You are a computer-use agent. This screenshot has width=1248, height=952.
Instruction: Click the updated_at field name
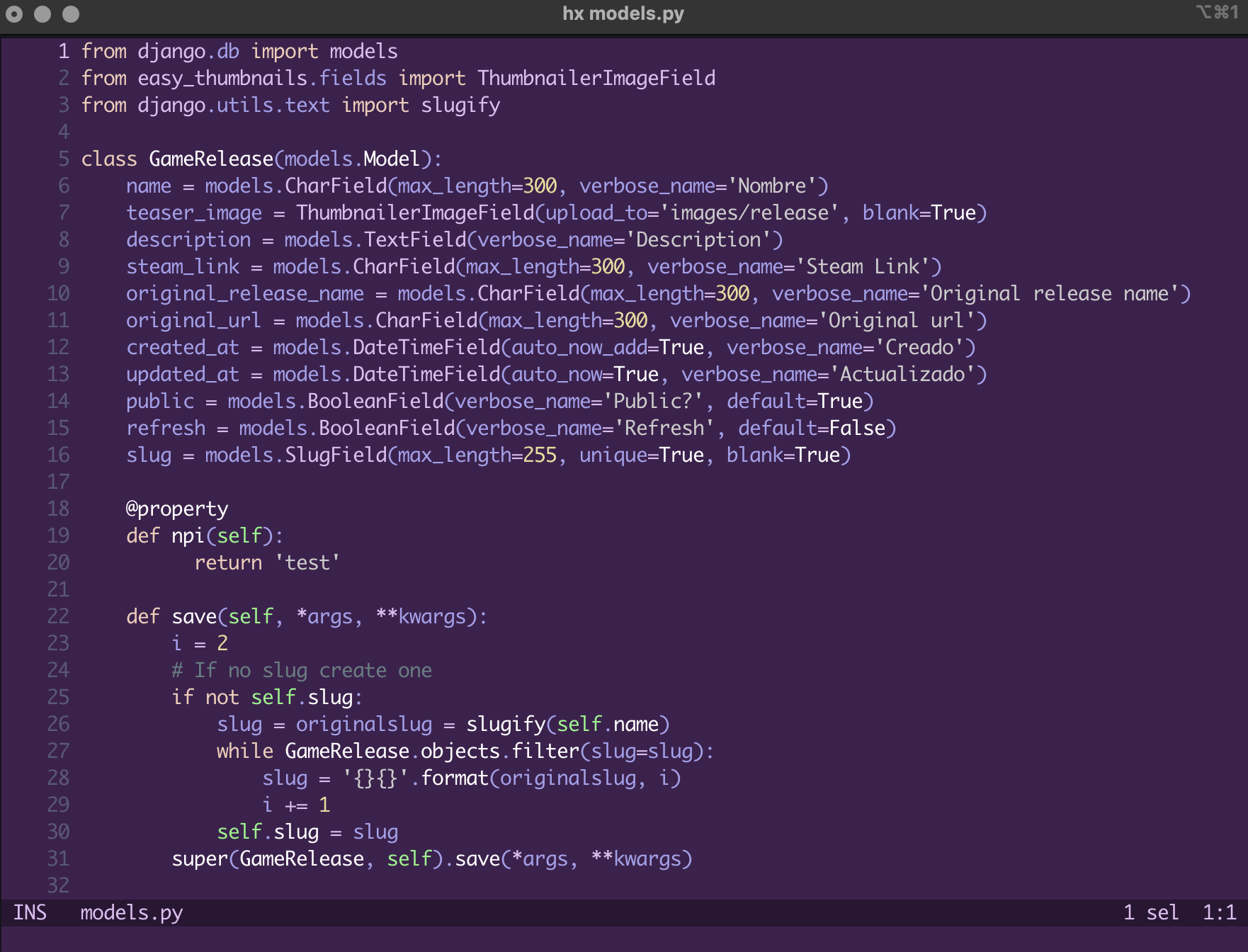click(183, 374)
